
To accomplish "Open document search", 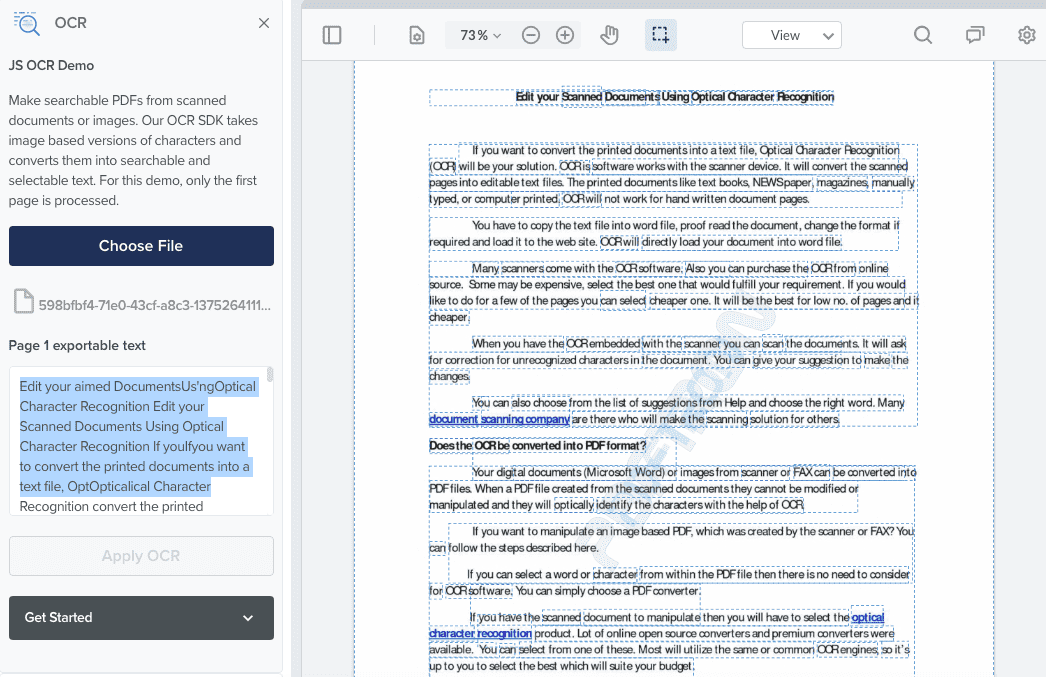I will pyautogui.click(x=922, y=34).
